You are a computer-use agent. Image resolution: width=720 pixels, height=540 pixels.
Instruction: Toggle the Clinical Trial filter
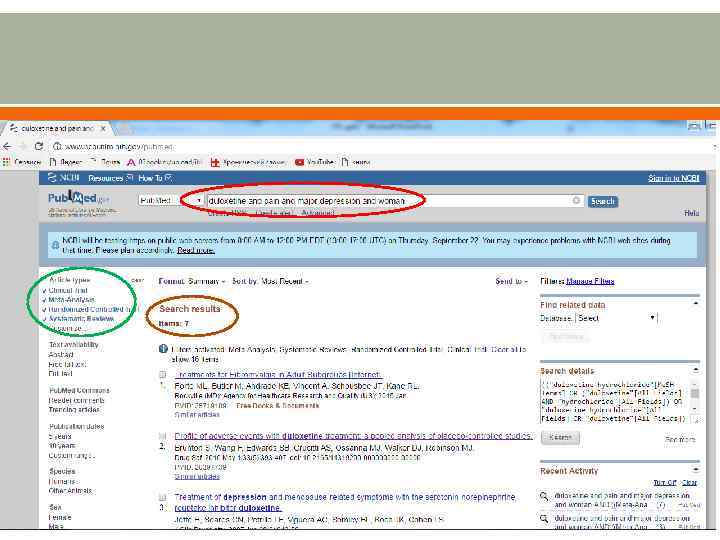coord(68,290)
